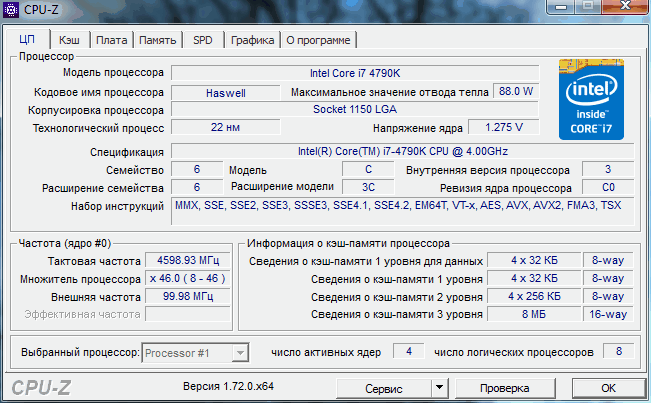Click the Модель value C
Viewport: 651px width, 403px height.
368,169
